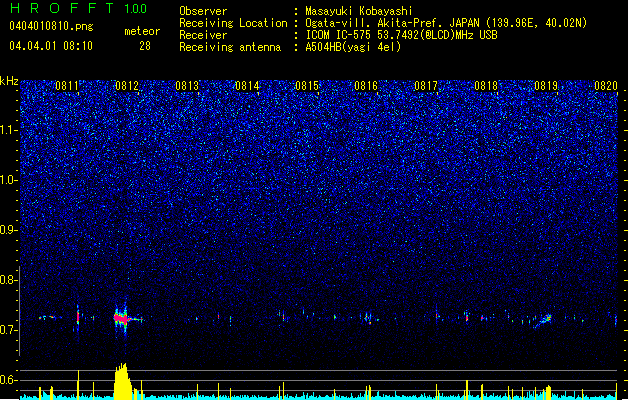Click the time marker 0816
This screenshot has height=400, width=629.
click(x=366, y=86)
